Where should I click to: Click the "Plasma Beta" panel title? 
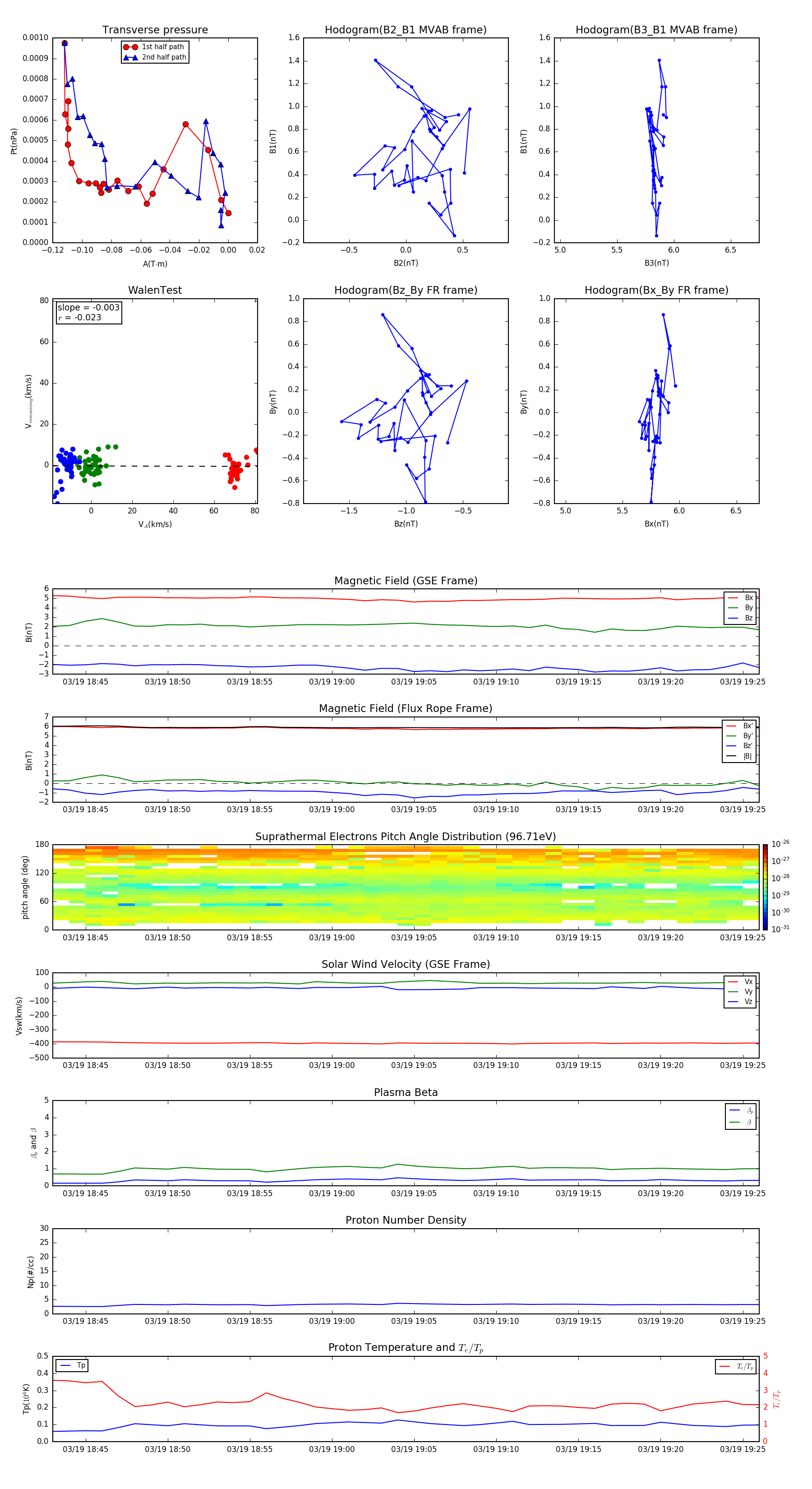pyautogui.click(x=406, y=1092)
